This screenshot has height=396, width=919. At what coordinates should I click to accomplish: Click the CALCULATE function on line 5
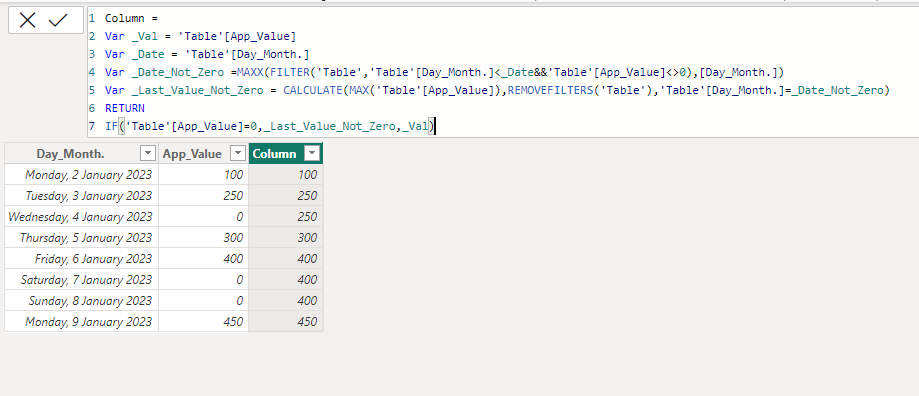(x=313, y=90)
